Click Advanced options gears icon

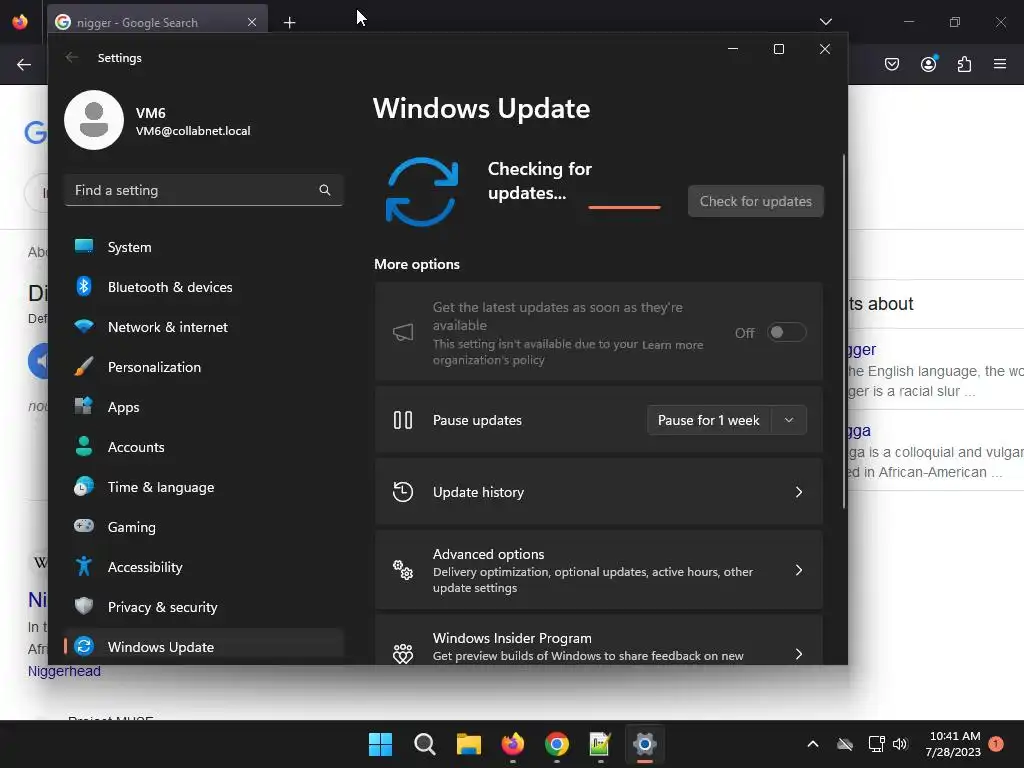pyautogui.click(x=403, y=570)
